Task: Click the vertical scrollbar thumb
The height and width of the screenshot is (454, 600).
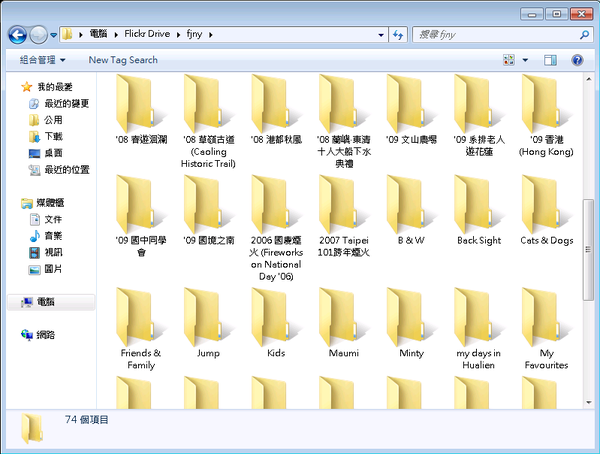Action: 589,250
